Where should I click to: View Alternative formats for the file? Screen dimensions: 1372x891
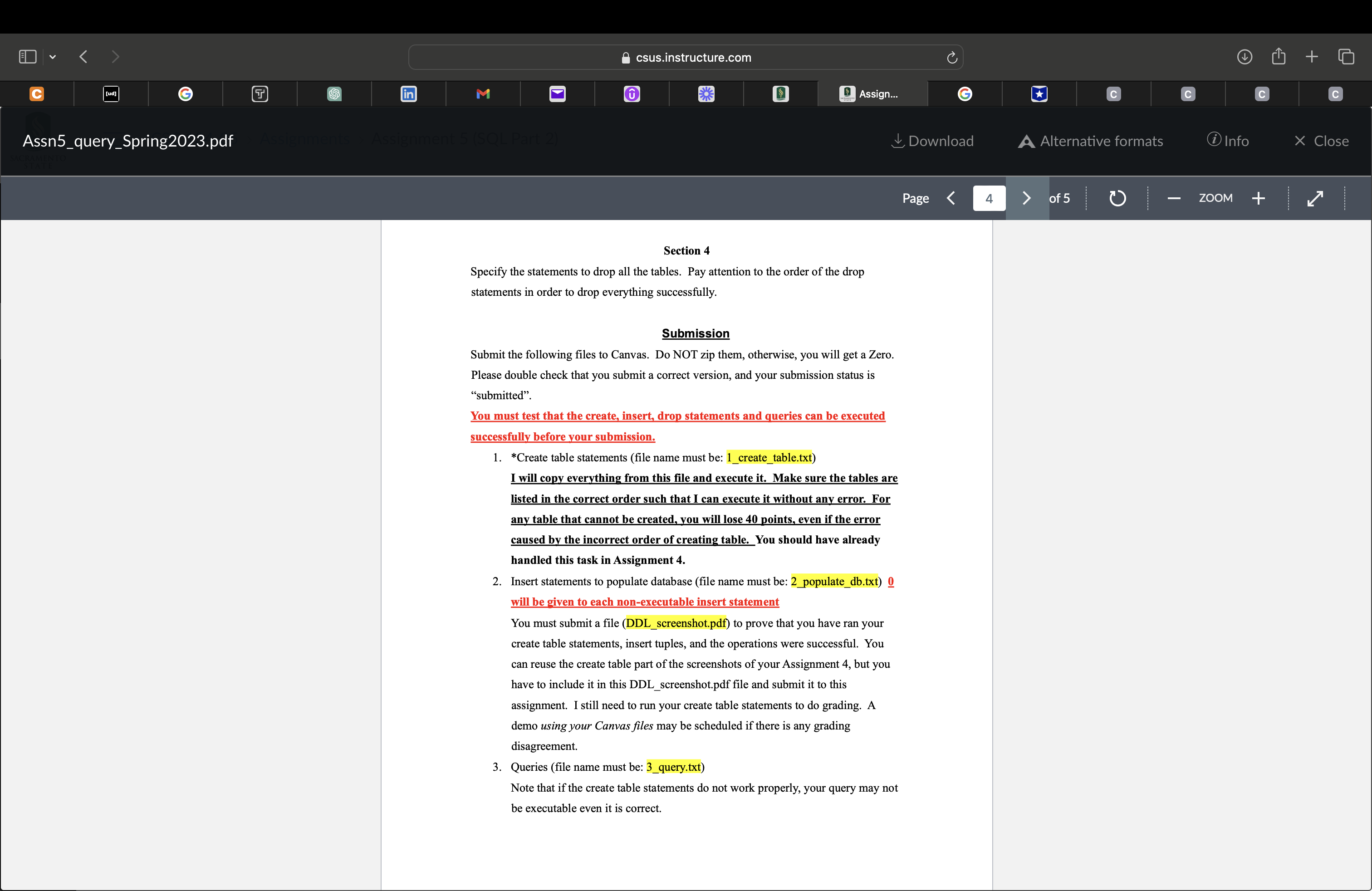coord(1090,141)
